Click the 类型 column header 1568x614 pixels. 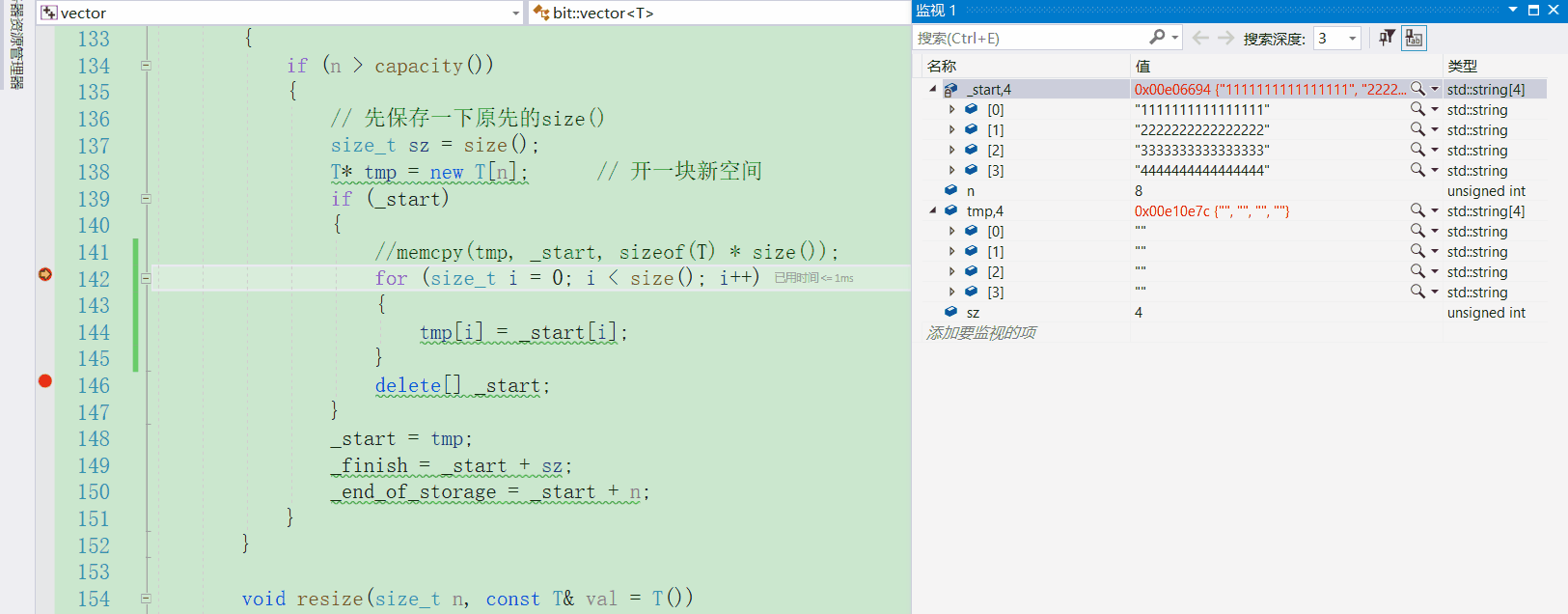click(1462, 66)
